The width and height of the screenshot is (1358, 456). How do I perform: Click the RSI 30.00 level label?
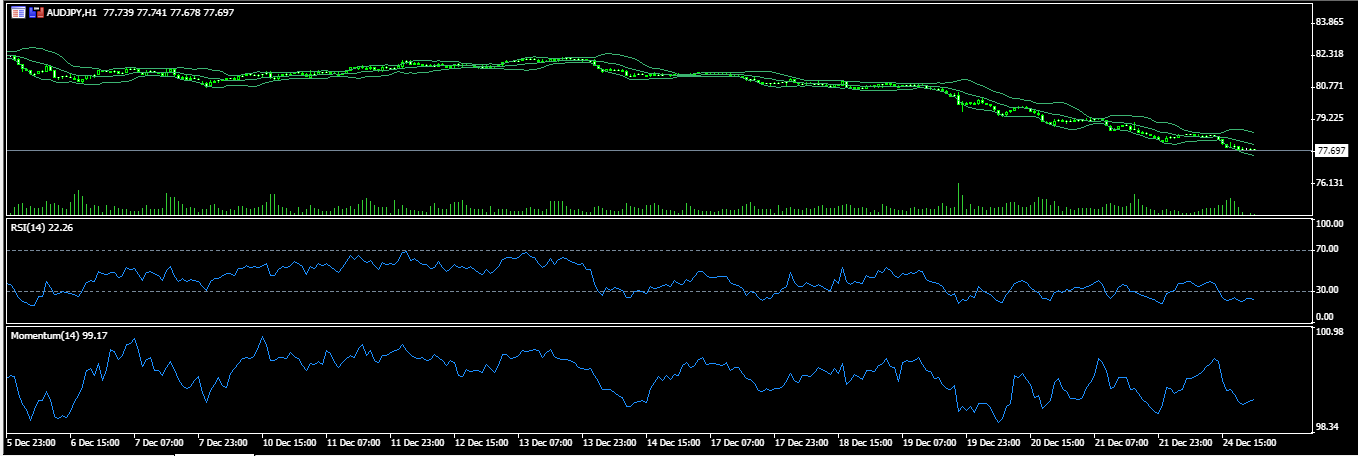tap(1329, 291)
